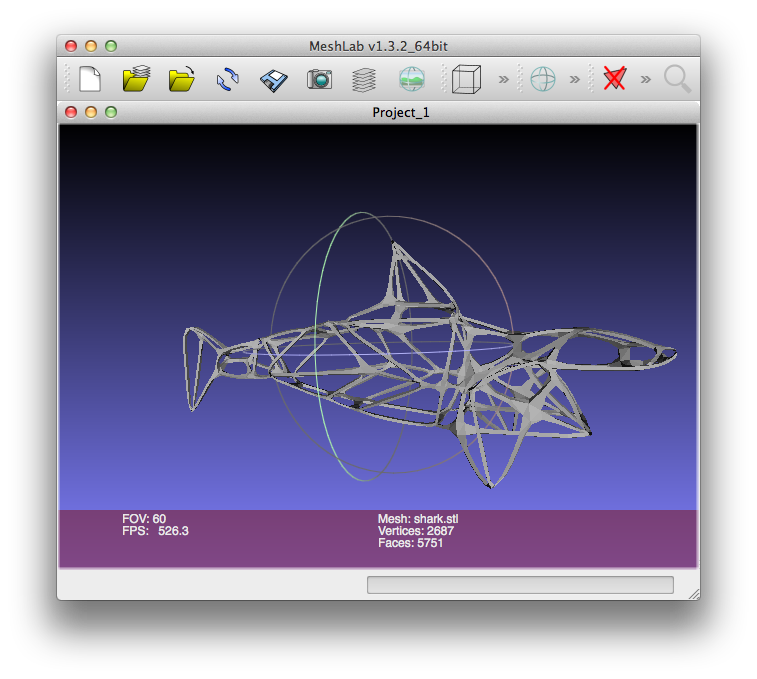Click the FPS: 526.3 readout

tap(155, 531)
